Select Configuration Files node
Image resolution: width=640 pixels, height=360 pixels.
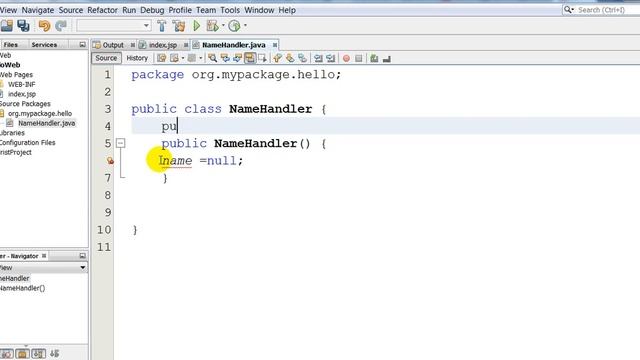coord(27,142)
